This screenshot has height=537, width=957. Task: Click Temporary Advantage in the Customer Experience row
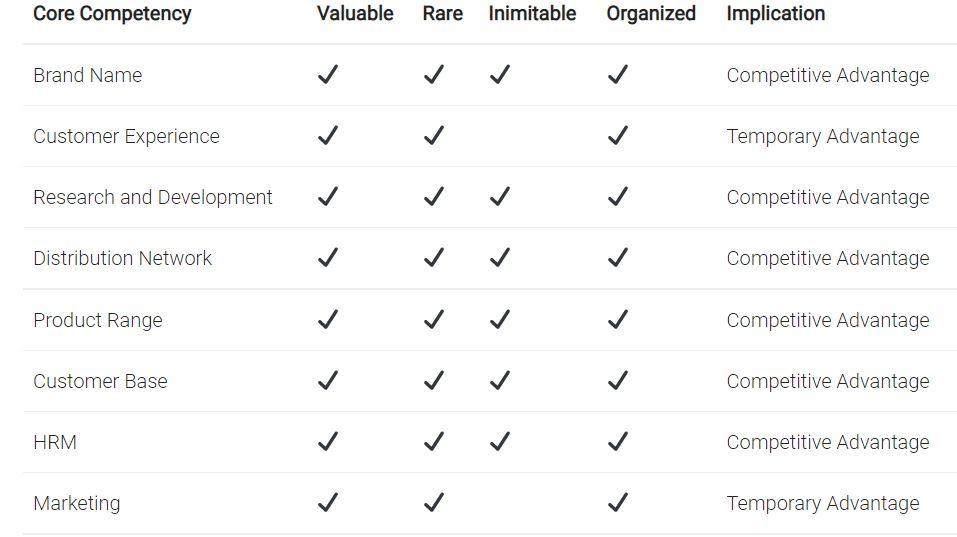(x=822, y=136)
